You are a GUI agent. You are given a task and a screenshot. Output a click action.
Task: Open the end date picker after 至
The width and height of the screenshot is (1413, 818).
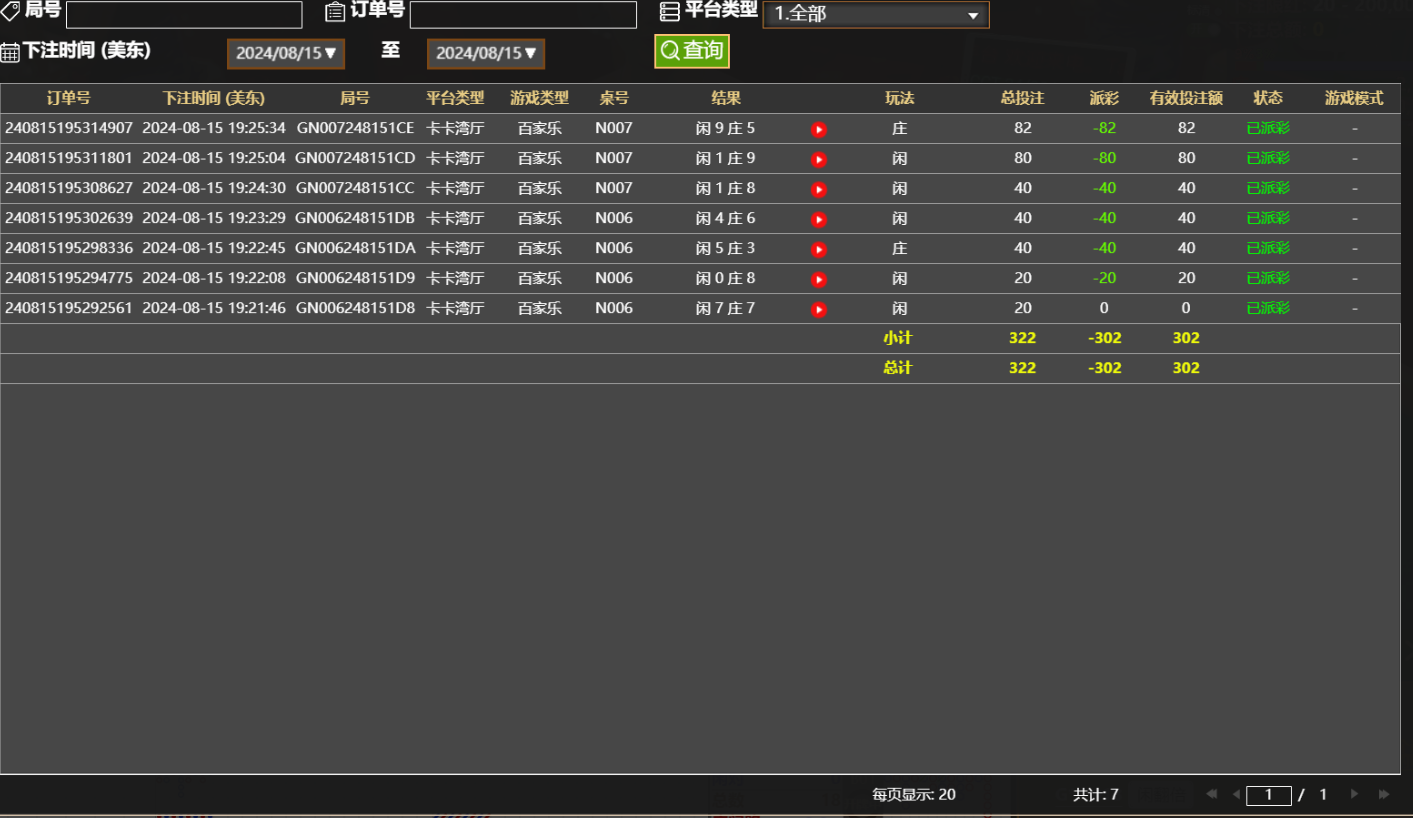[x=486, y=54]
